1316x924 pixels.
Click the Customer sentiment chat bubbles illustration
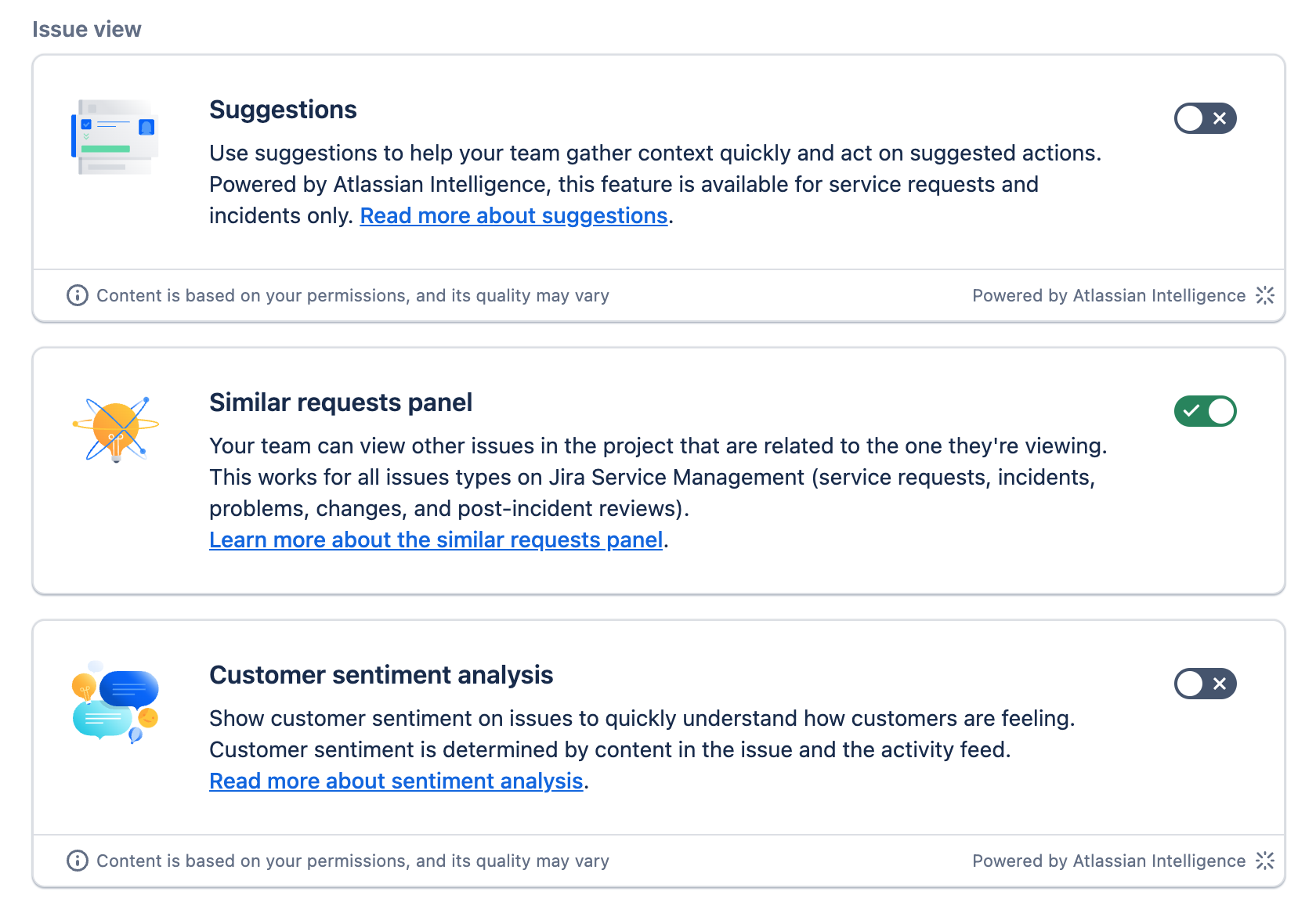pos(115,702)
